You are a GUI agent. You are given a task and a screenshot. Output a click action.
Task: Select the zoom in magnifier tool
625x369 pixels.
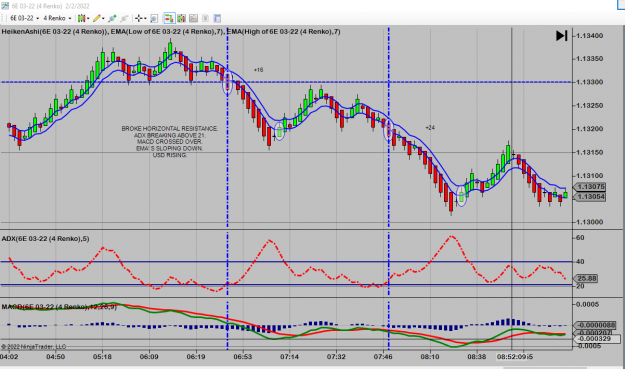pos(154,18)
